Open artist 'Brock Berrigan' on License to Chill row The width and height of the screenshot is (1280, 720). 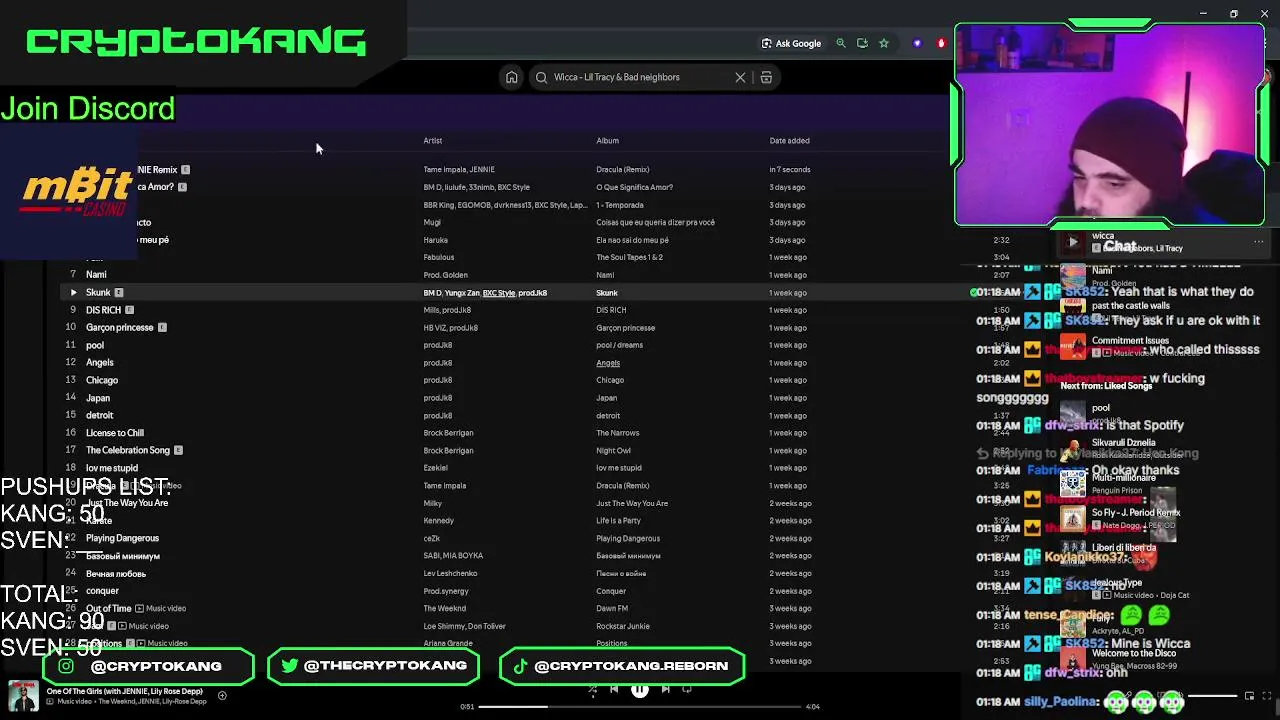tap(448, 433)
